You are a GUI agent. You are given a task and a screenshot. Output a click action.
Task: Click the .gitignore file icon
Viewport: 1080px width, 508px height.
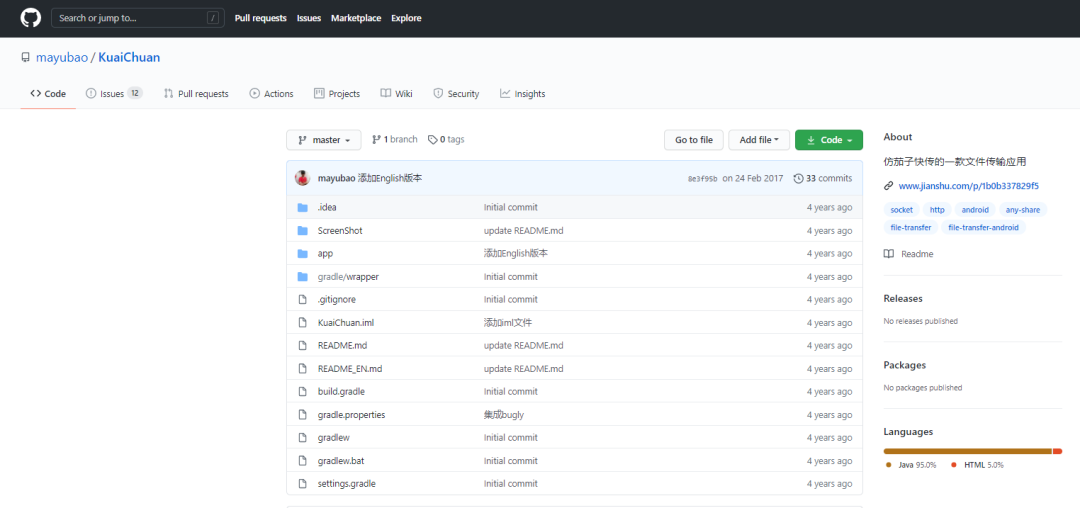[302, 299]
